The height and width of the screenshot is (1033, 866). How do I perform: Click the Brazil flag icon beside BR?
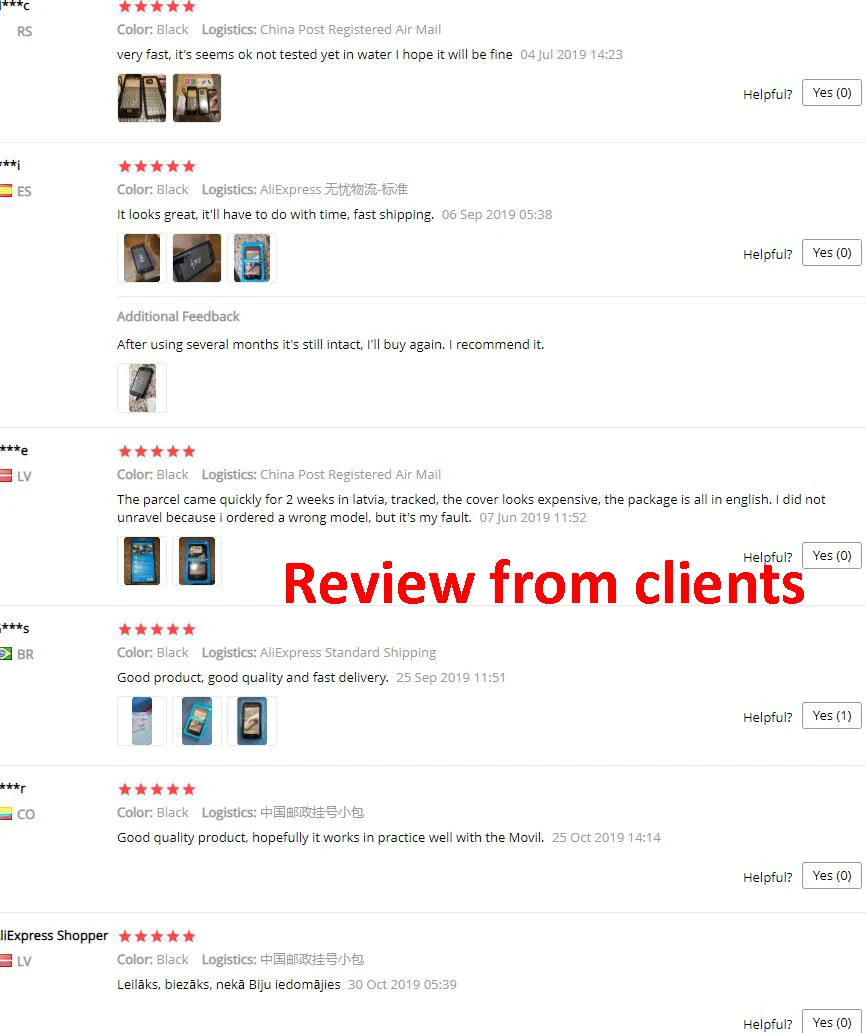coord(6,654)
